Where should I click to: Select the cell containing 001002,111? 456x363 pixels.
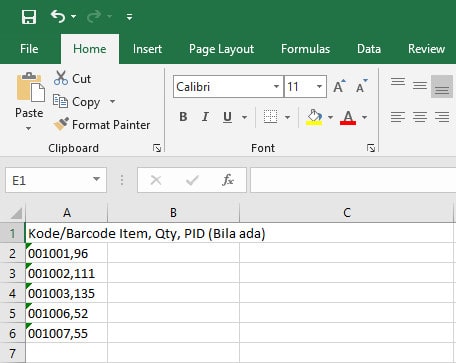(67, 273)
